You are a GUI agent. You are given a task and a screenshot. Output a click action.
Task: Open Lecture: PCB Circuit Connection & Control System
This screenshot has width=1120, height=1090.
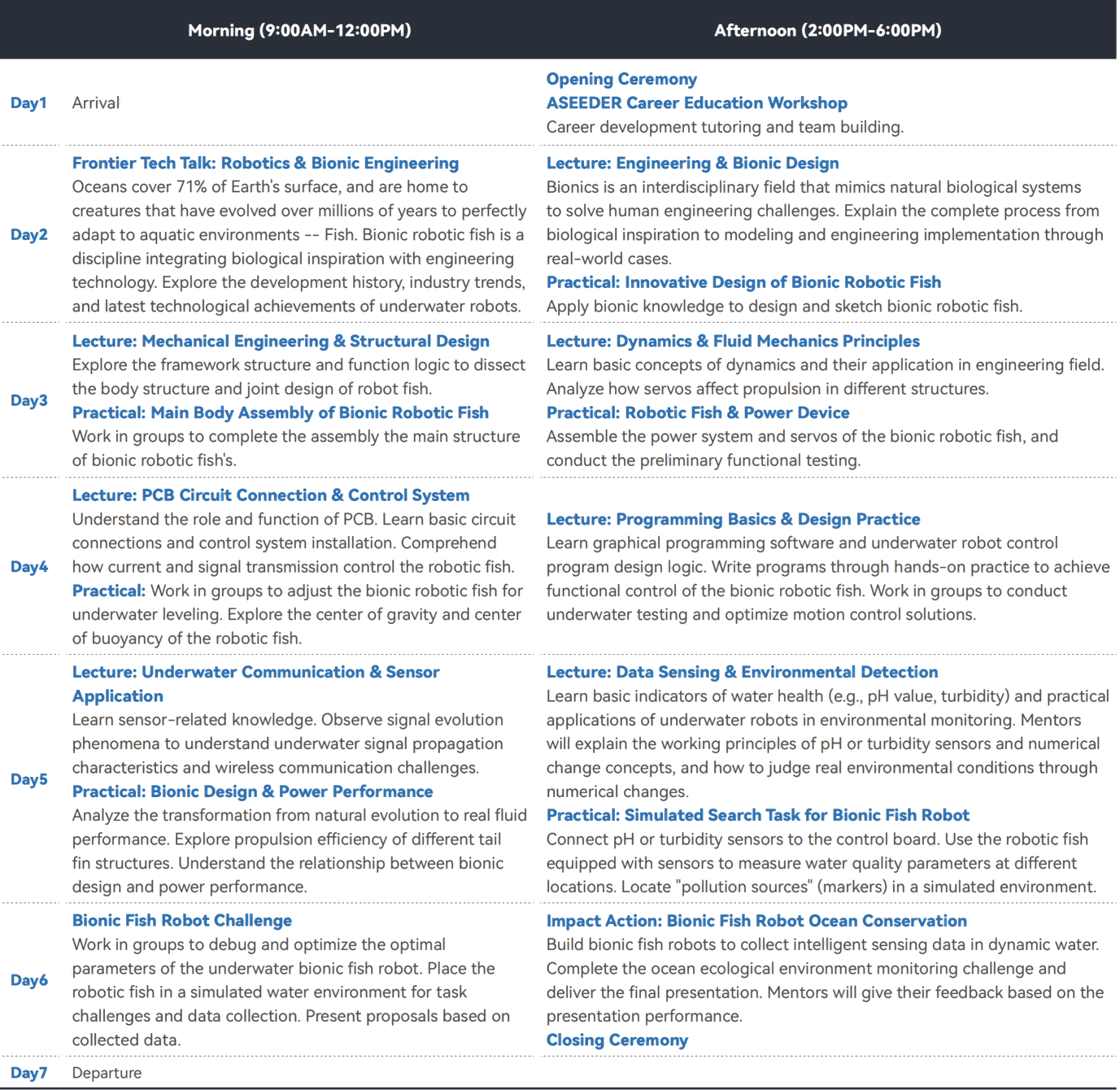271,495
